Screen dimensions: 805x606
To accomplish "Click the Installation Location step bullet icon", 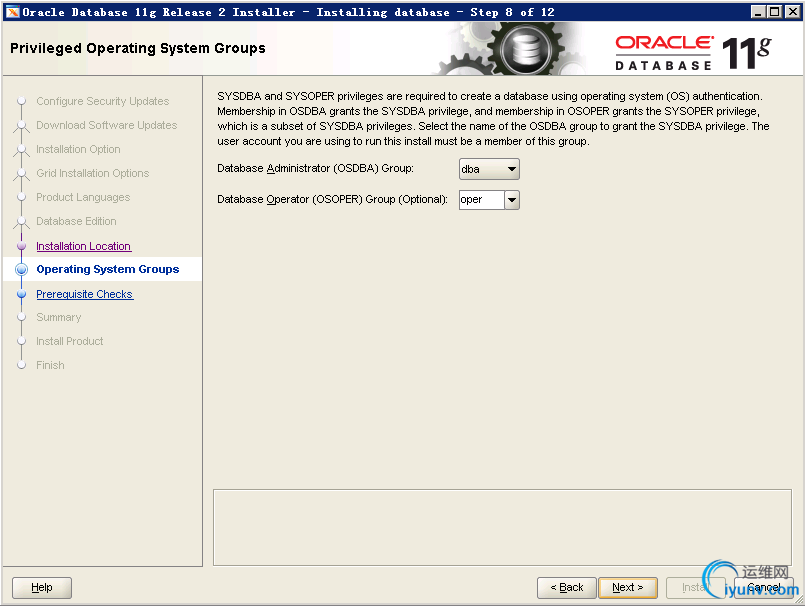I will click(22, 246).
